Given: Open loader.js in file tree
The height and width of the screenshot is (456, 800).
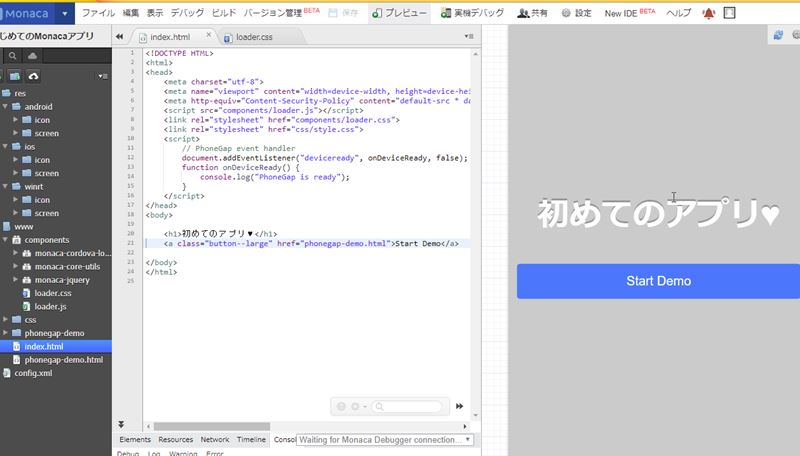Looking at the screenshot, I should coord(50,307).
